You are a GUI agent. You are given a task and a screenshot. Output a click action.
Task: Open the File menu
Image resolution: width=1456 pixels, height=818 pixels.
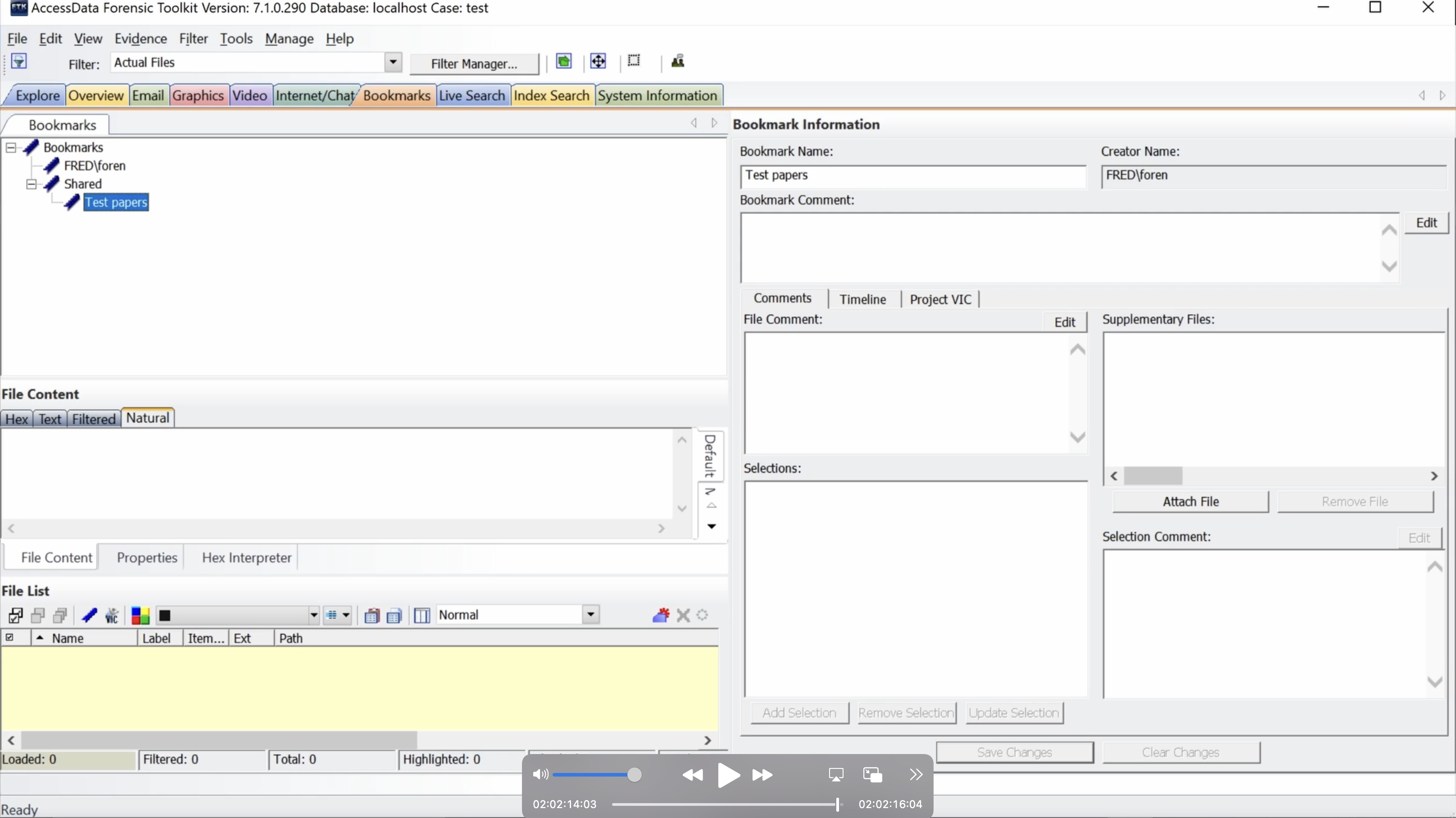pyautogui.click(x=17, y=38)
